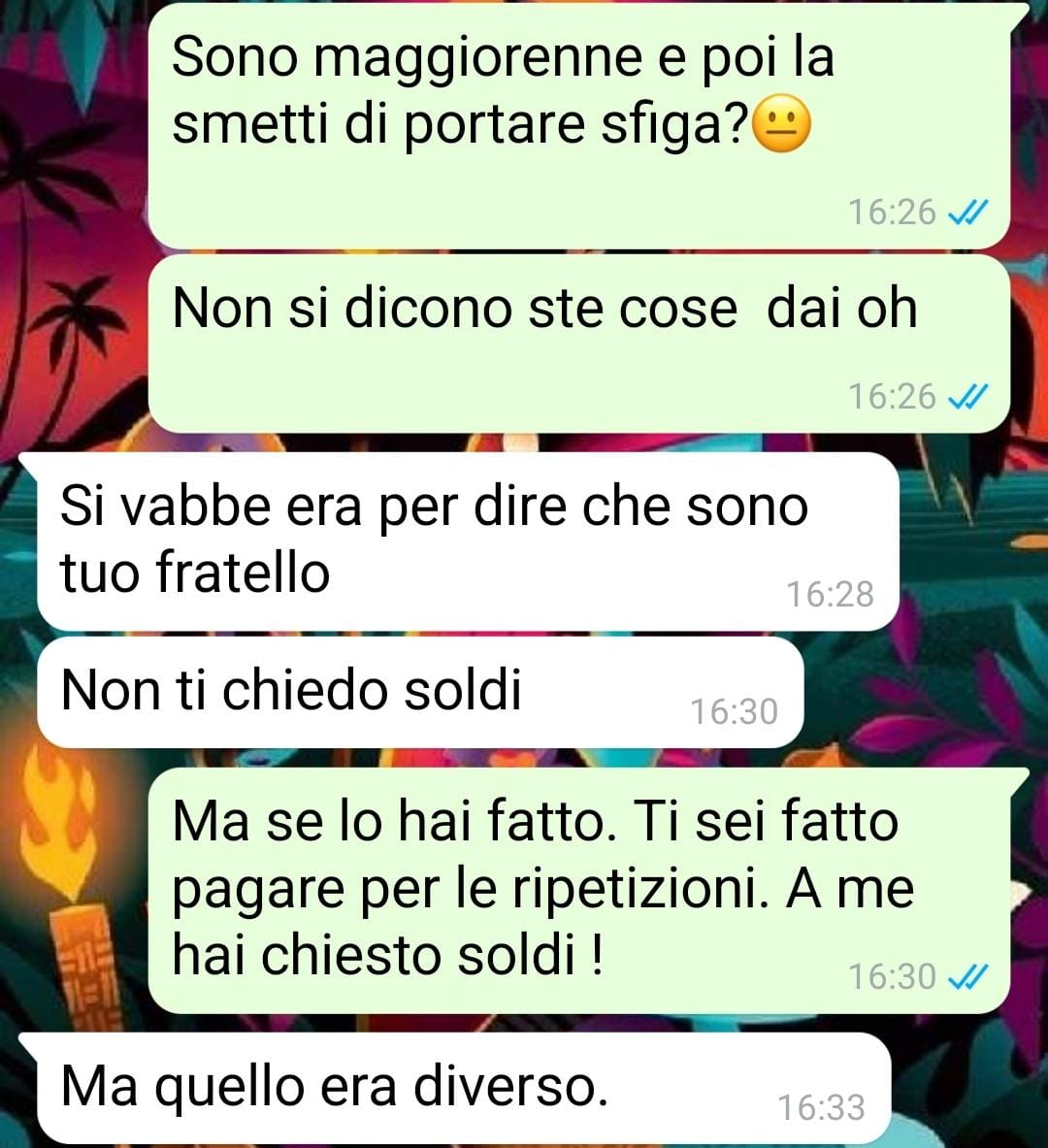This screenshot has height=1148, width=1048.
Task: Click the word 'fratello' in received message
Action: 244,573
